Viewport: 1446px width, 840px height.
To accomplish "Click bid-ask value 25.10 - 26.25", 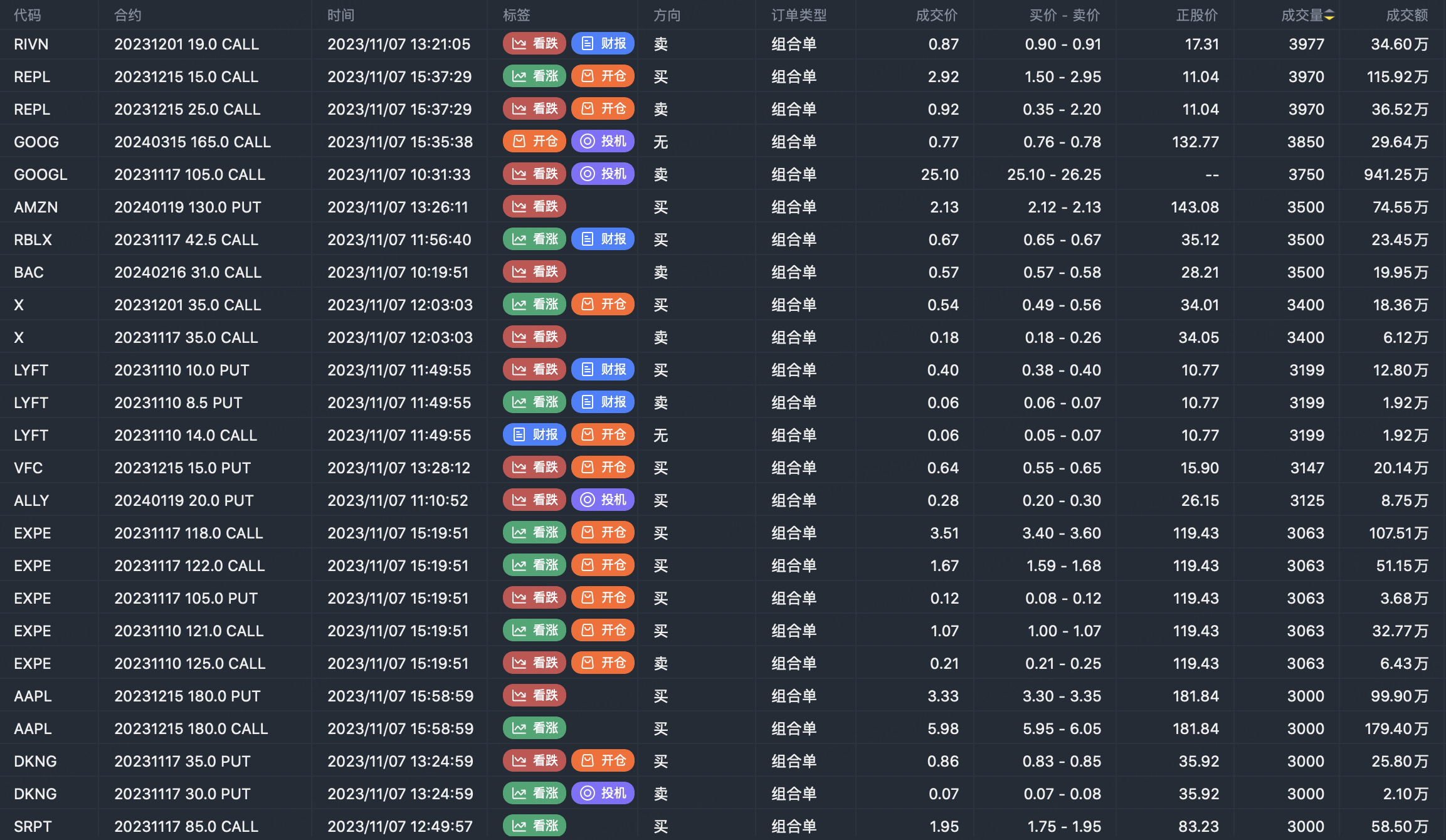I will 1054,175.
